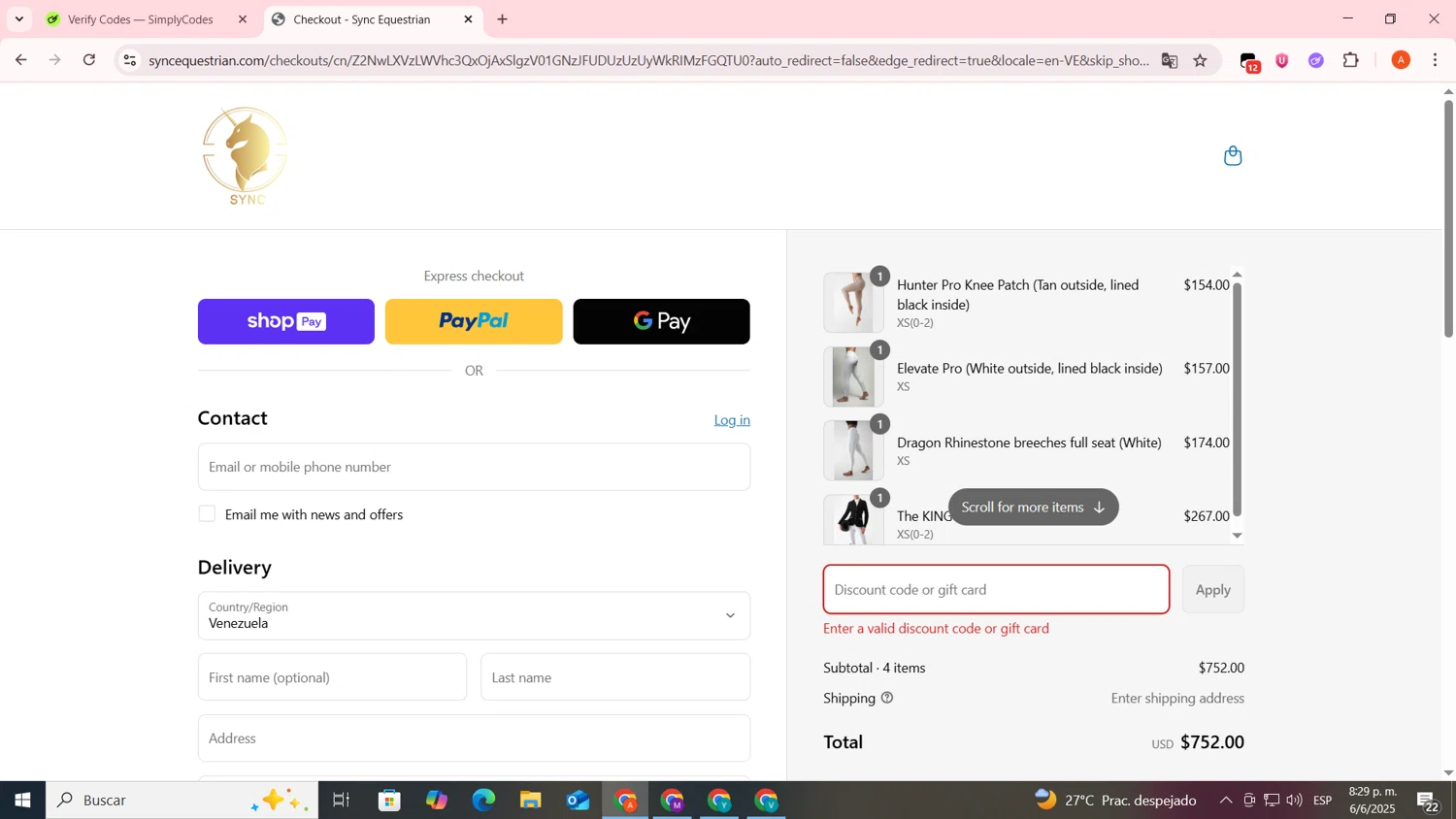Open the Chrome profile avatar

pos(1401,60)
